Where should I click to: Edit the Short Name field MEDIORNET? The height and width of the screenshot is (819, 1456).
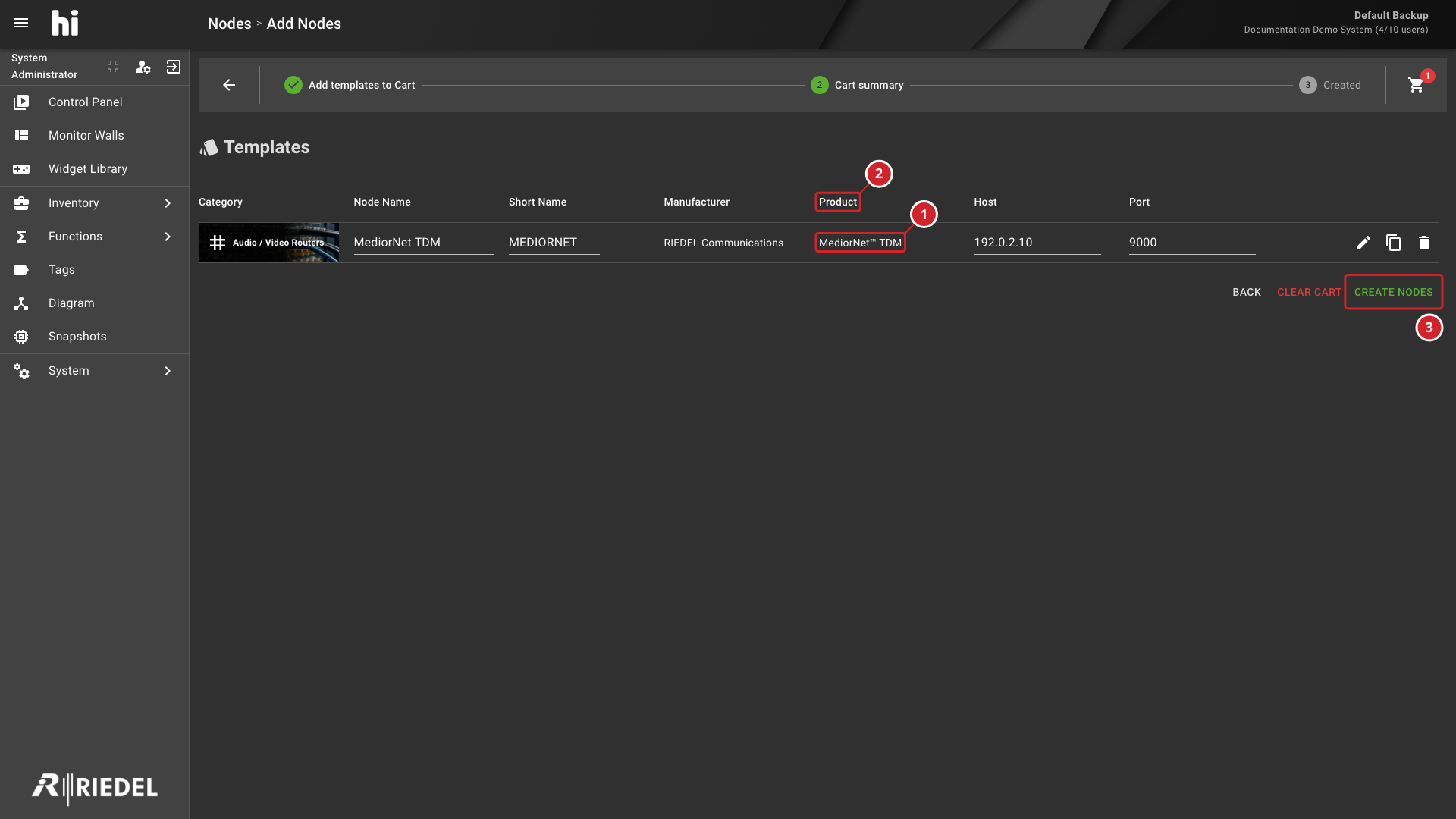coord(554,243)
